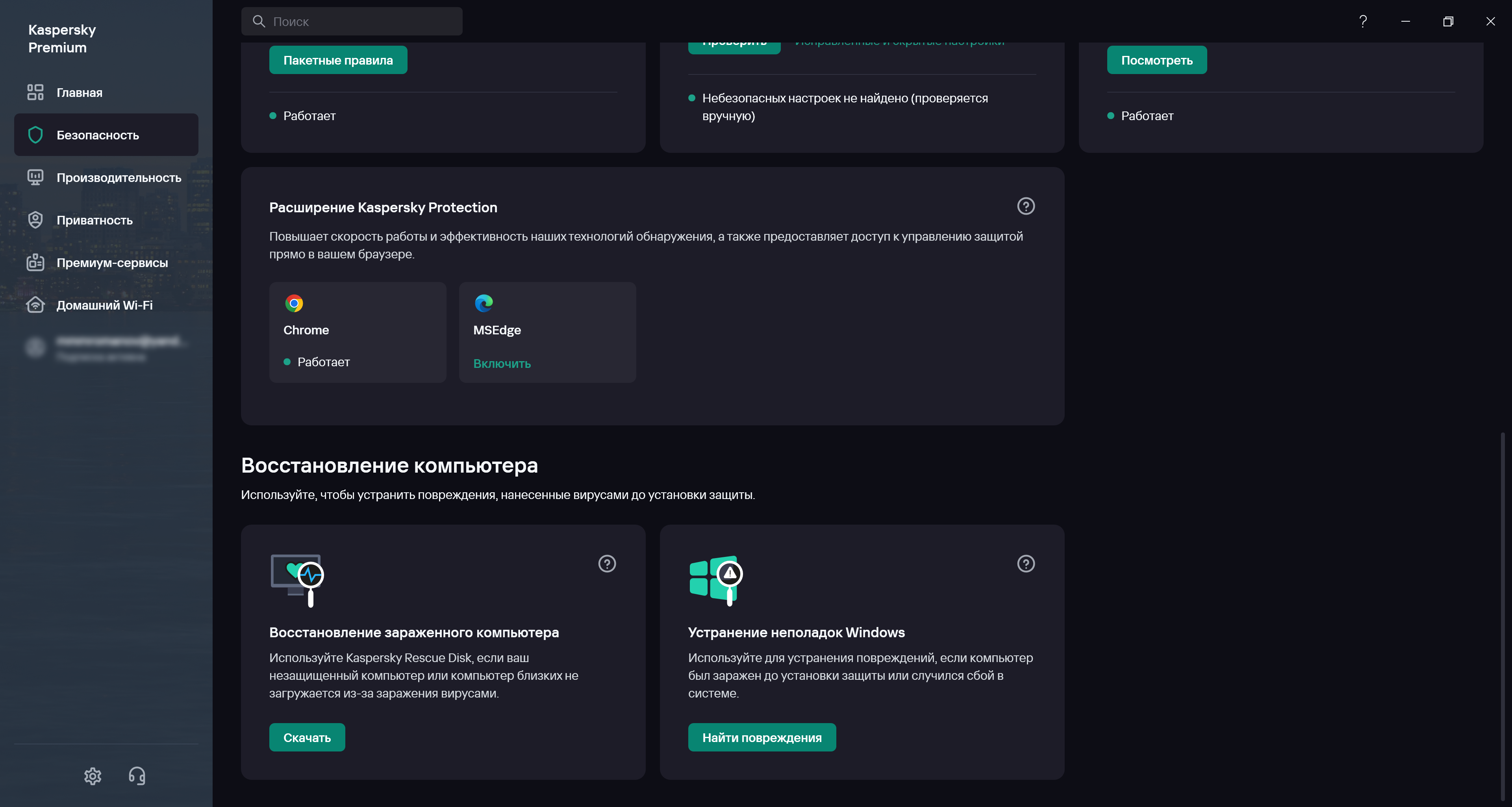1512x807 pixels.
Task: Open help for Windows troubleshooting card
Action: (1025, 564)
